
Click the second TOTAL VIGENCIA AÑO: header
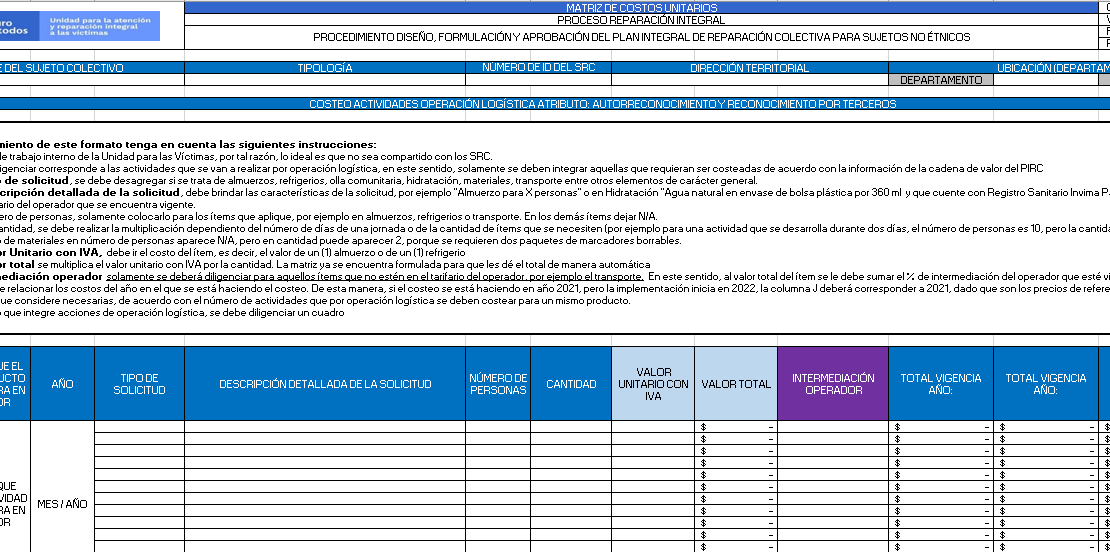[x=1046, y=384]
